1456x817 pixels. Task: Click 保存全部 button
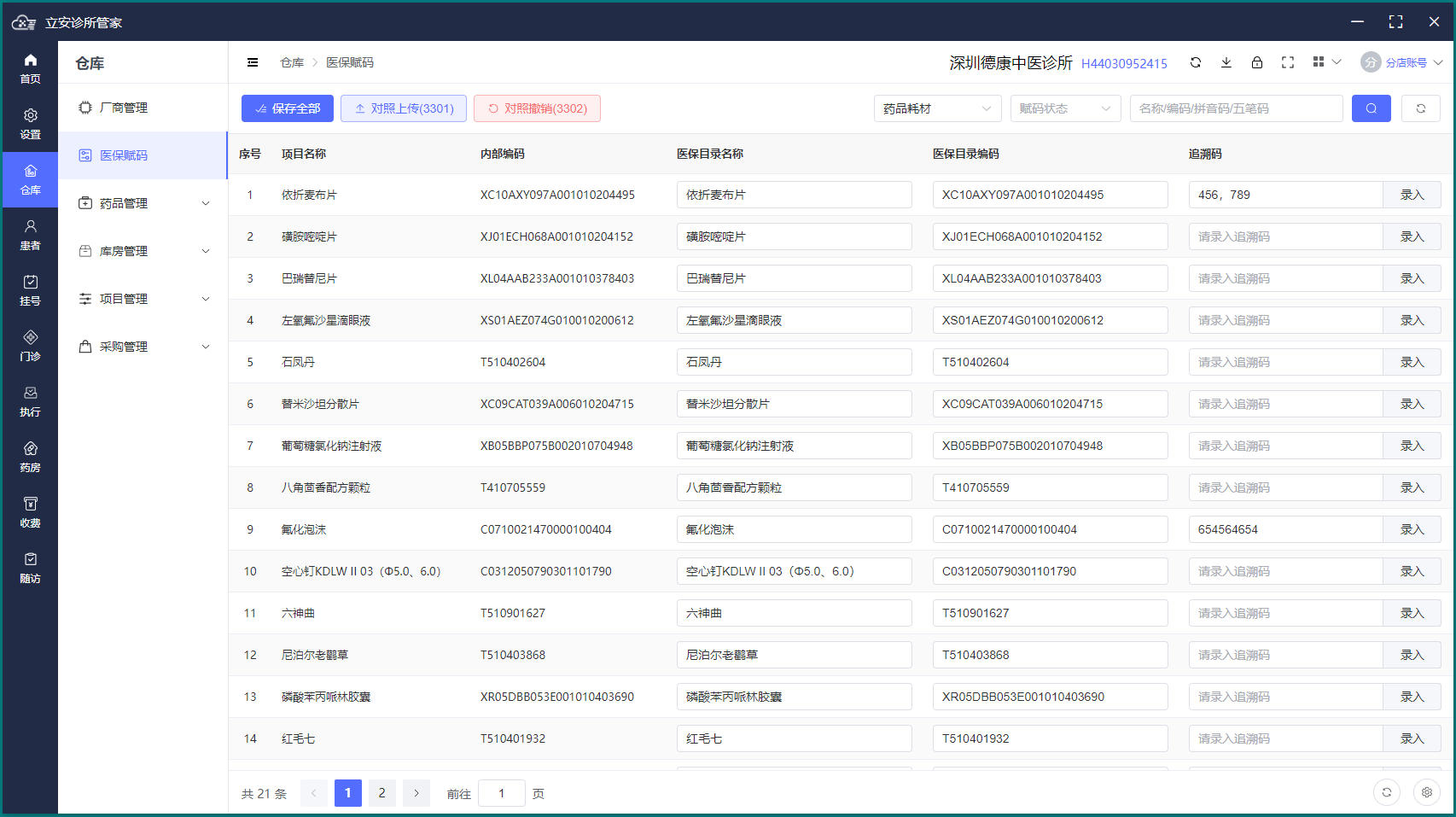[x=286, y=108]
